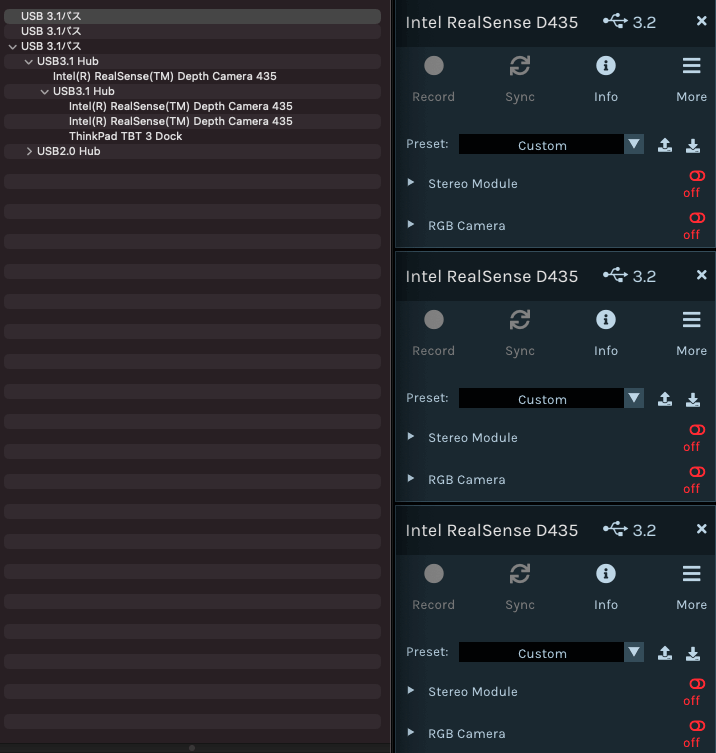716x753 pixels.
Task: Collapse the nested USB3.1 Hub node
Action: [x=45, y=91]
